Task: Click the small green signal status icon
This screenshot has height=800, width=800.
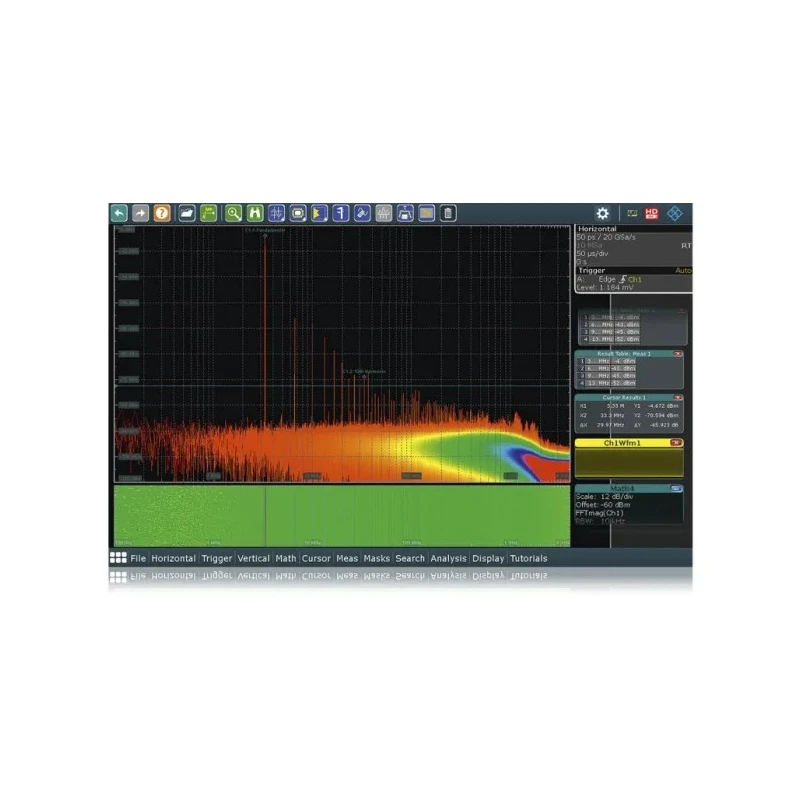Action: point(632,213)
